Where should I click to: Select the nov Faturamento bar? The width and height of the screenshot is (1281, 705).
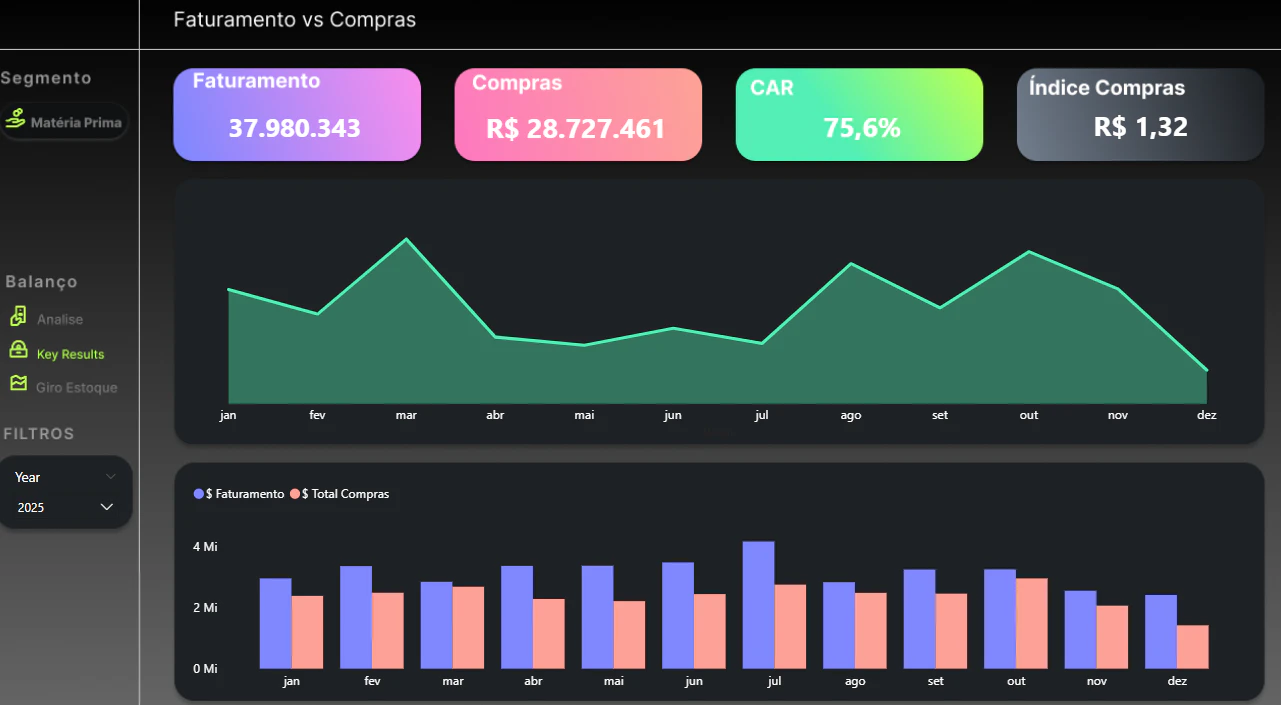[1080, 630]
